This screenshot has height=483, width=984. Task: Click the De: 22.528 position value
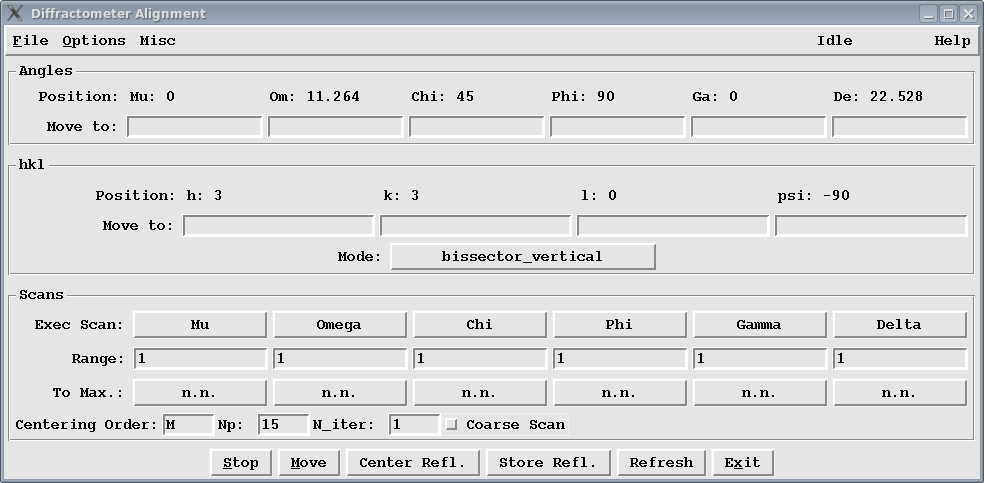(x=878, y=97)
